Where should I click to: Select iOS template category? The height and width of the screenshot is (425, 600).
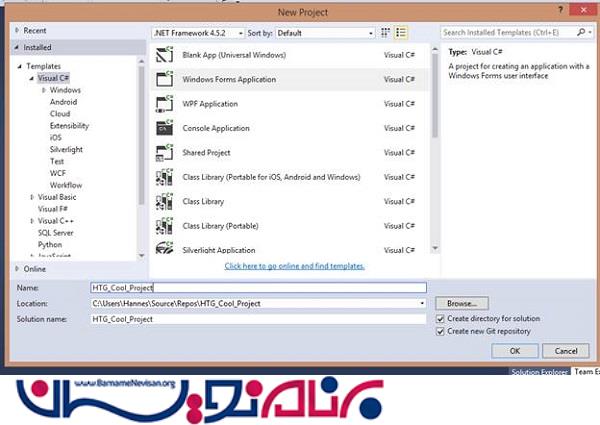pos(55,138)
